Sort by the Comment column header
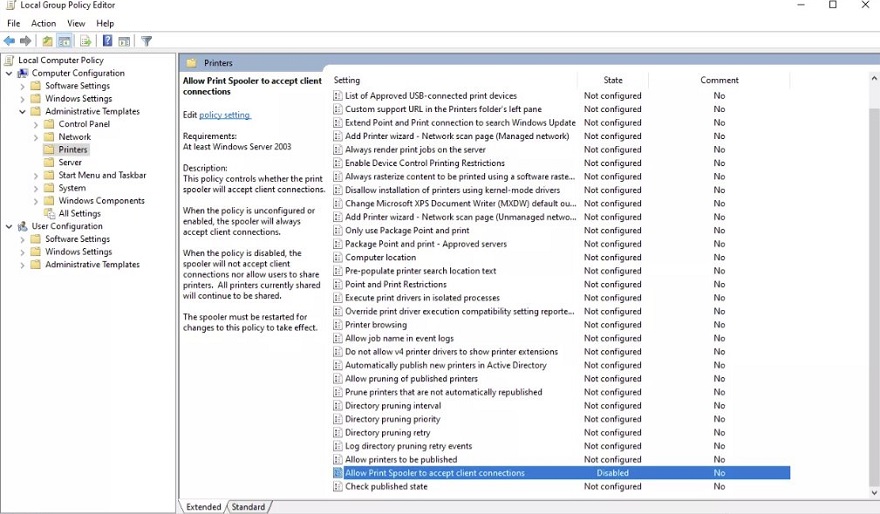880x514 pixels. (719, 80)
